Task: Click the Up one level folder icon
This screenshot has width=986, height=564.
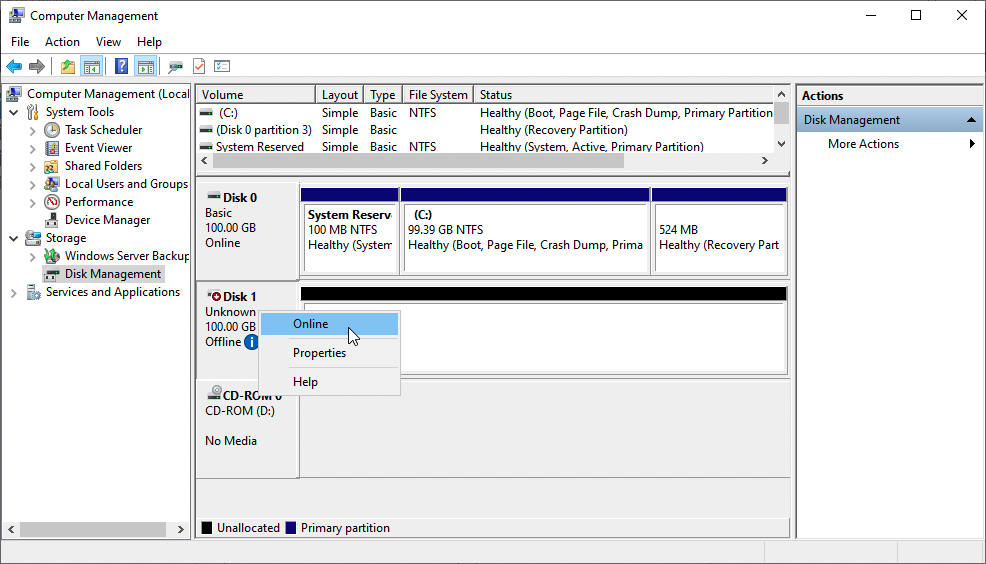Action: (67, 66)
